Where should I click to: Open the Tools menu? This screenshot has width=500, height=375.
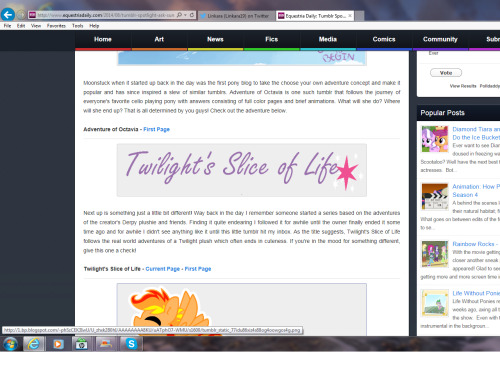(77, 26)
